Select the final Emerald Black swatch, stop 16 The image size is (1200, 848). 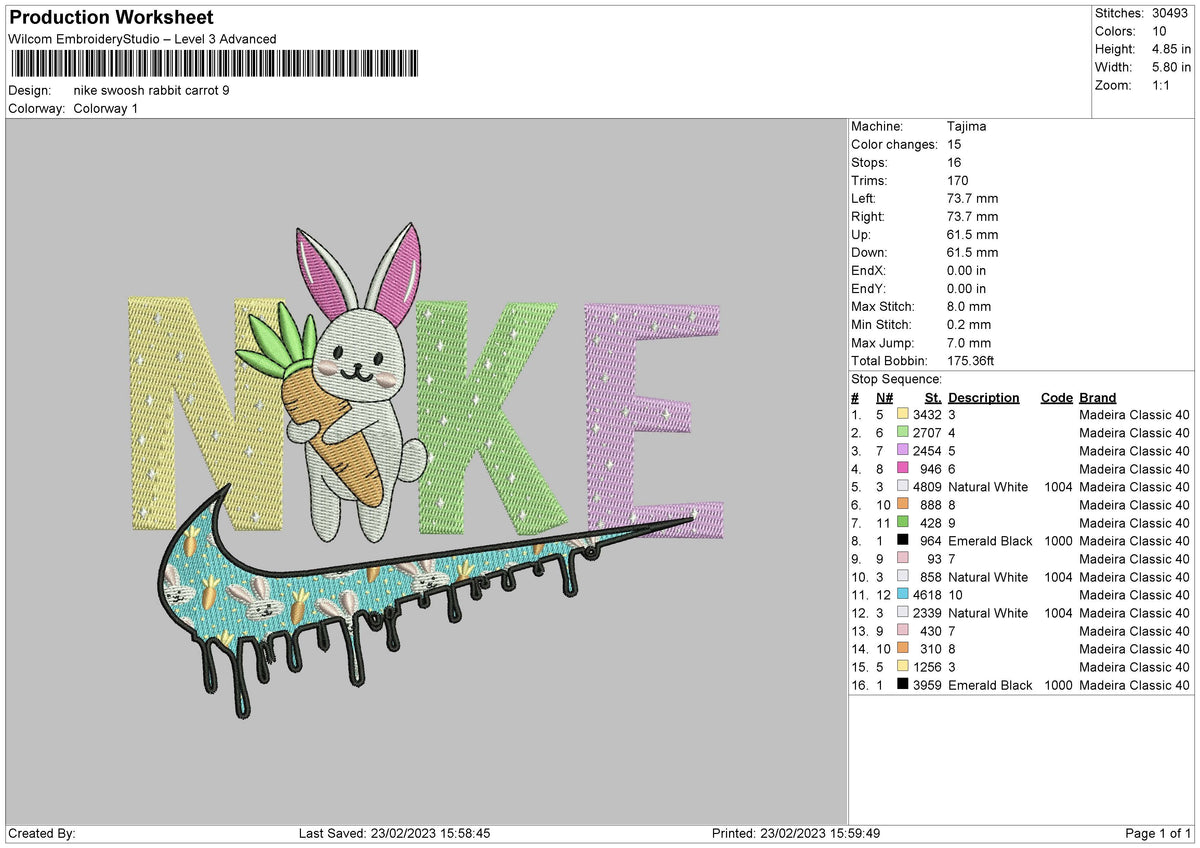click(x=902, y=685)
